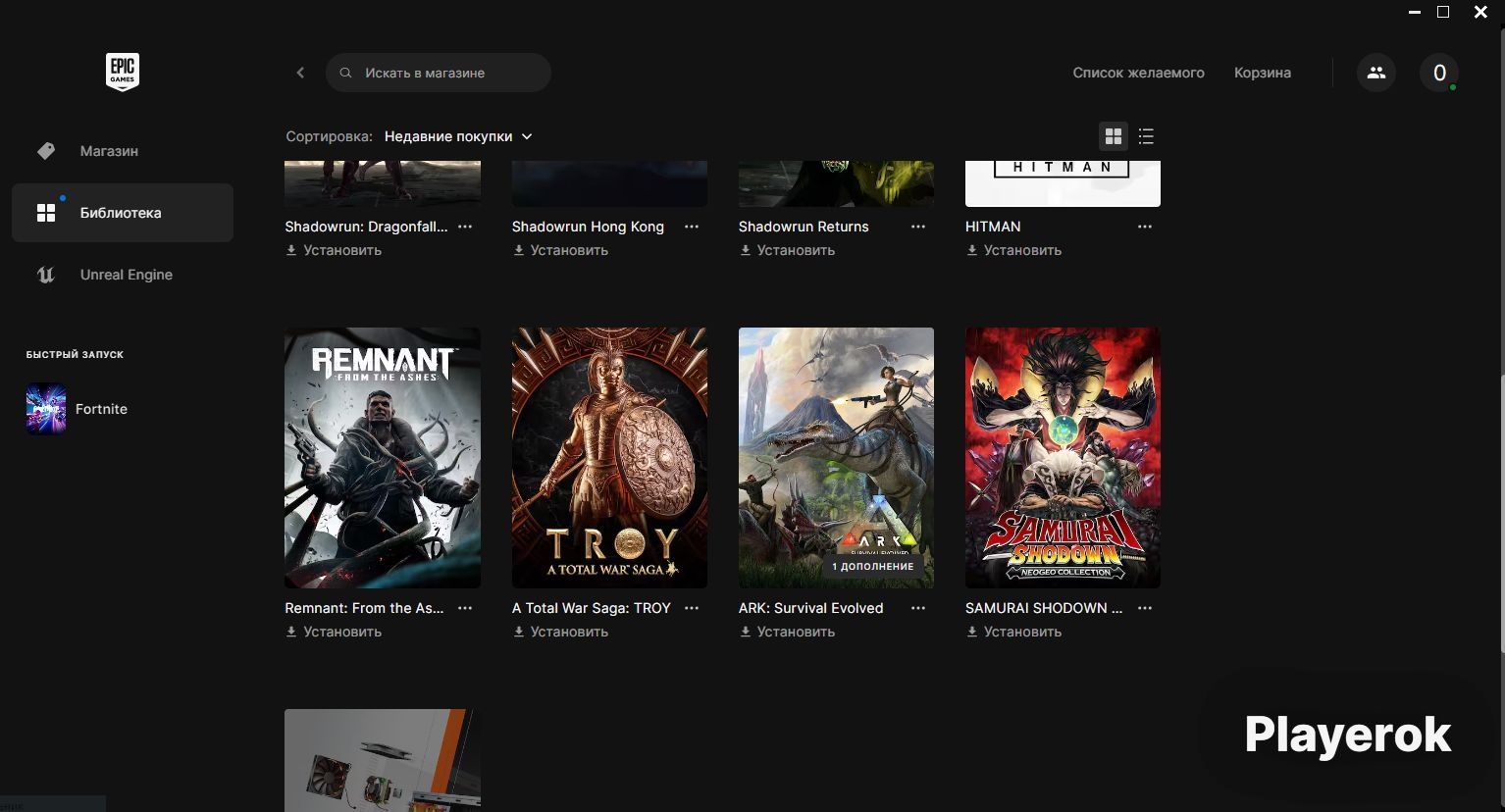Open the Корзина cart

[1263, 73]
